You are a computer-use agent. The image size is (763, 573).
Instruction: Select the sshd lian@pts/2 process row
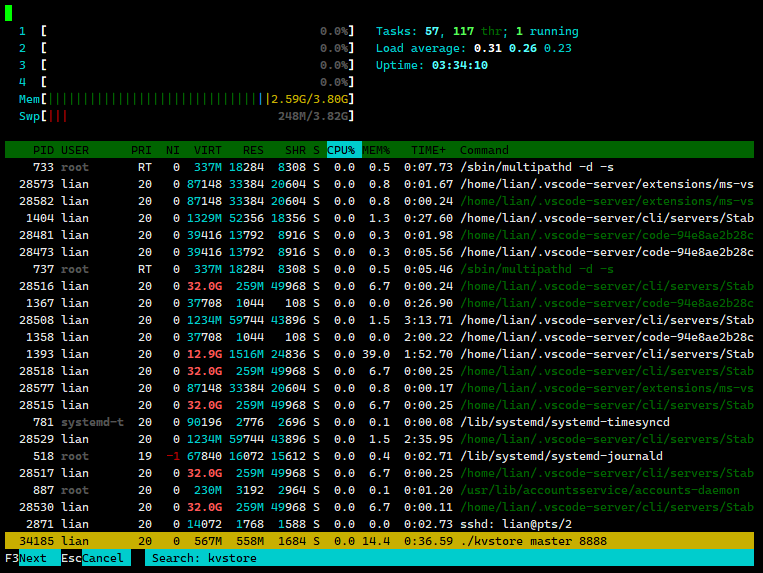click(380, 524)
